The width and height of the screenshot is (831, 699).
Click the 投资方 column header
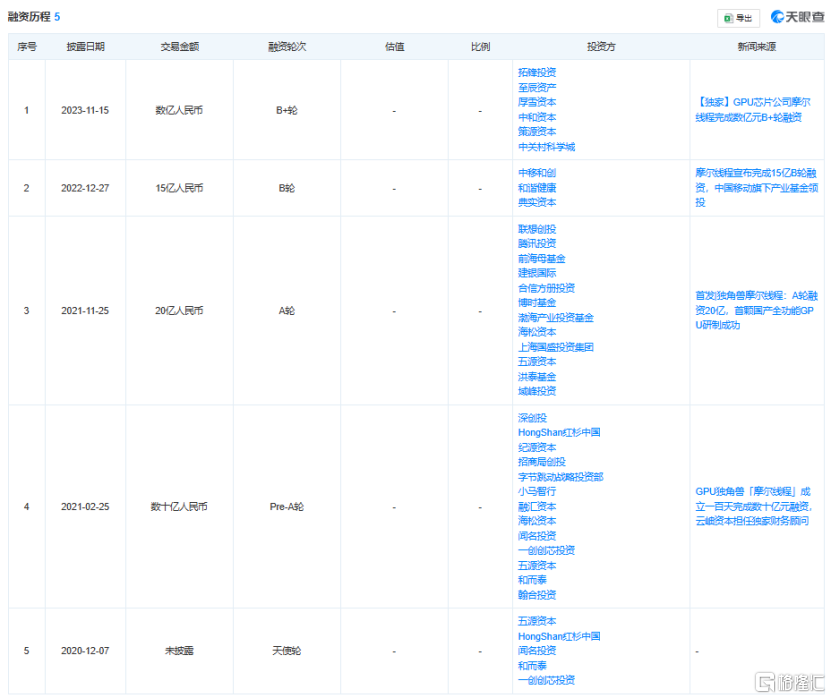(601, 47)
